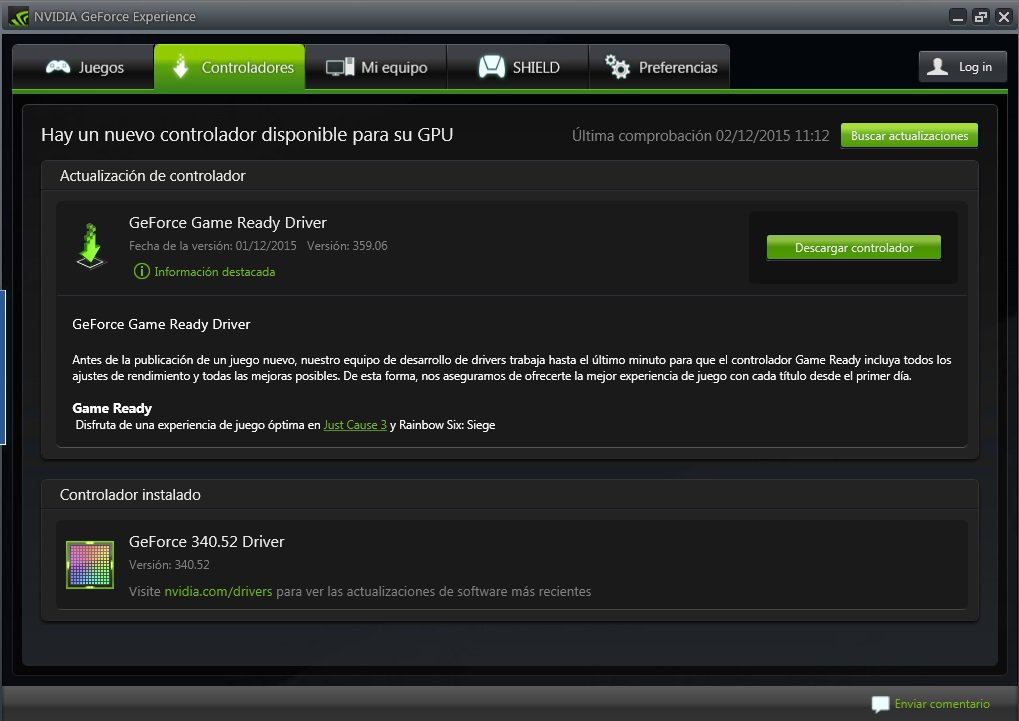Image resolution: width=1019 pixels, height=721 pixels.
Task: Click 'Rainbow Six: Siege' text
Action: (x=447, y=425)
